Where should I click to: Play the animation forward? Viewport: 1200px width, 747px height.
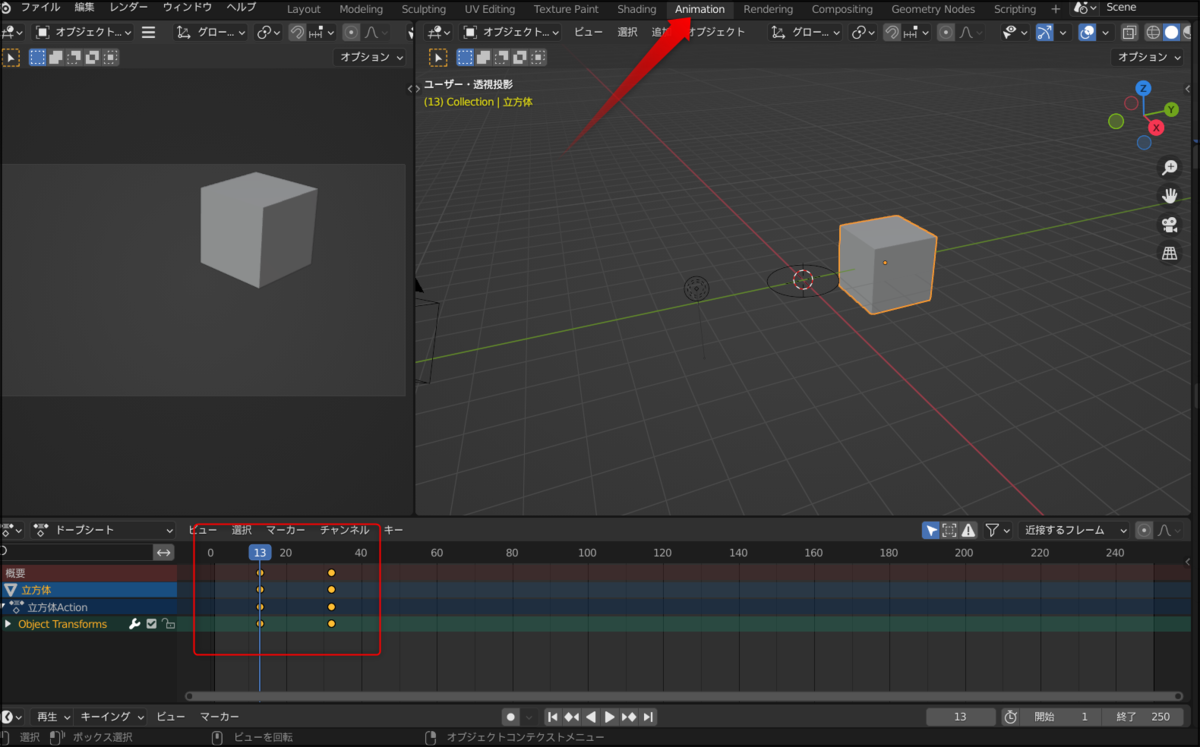609,717
